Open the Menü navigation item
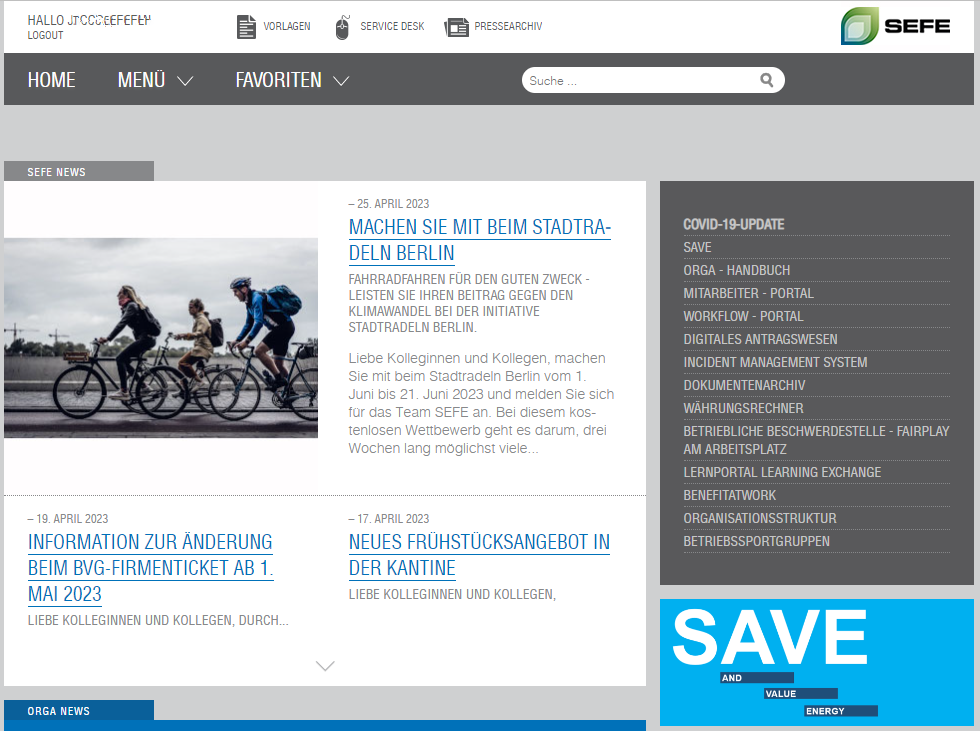The width and height of the screenshot is (980, 731). pos(141,80)
